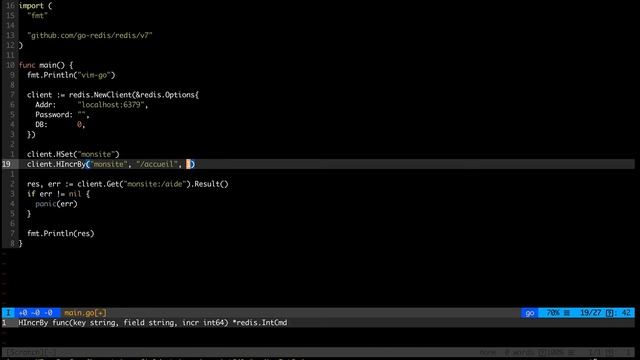Image resolution: width=640 pixels, height=360 pixels.
Task: Click the .Result() method call
Action: pos(210,184)
